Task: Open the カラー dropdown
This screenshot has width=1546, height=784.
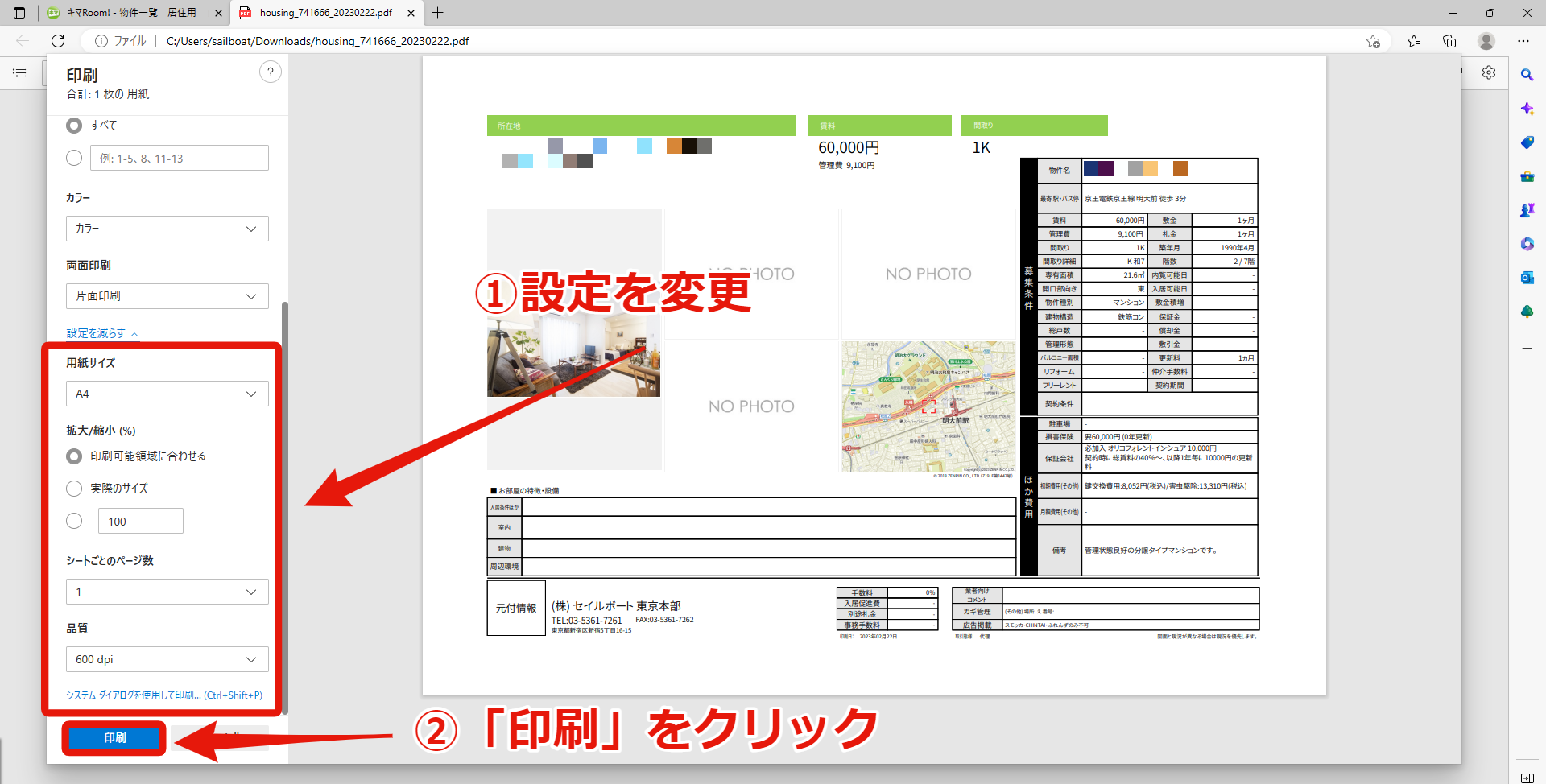Action: tap(167, 229)
